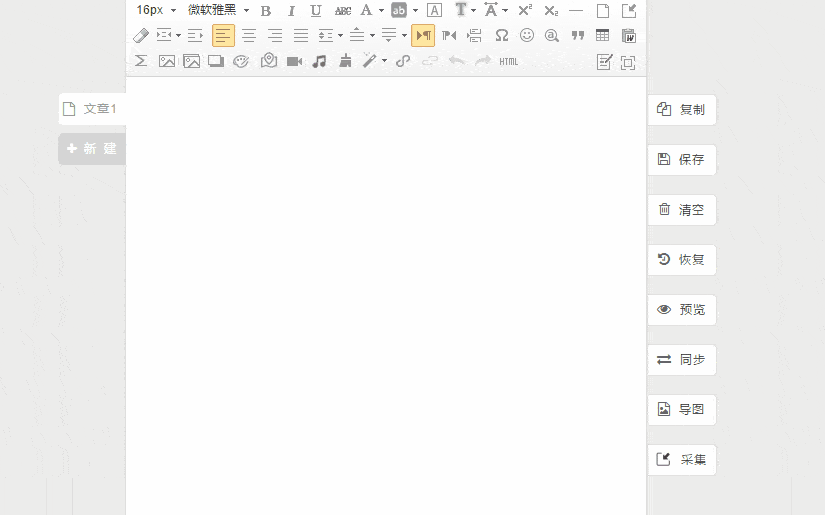825x515 pixels.
Task: Toggle bold formatting
Action: [x=266, y=10]
